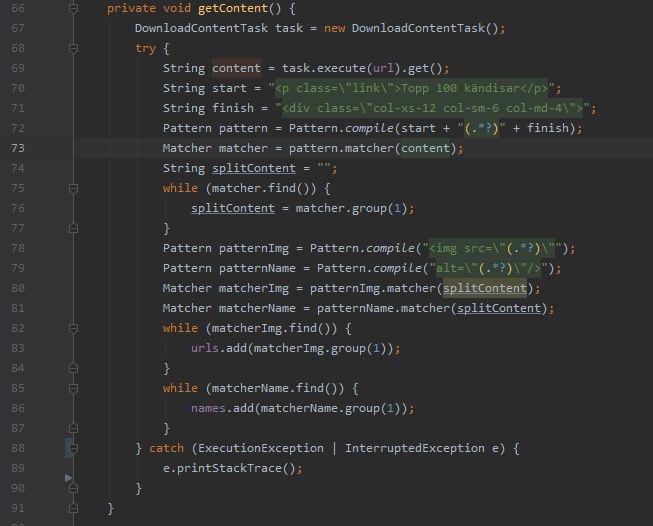This screenshot has height=526, width=653.
Task: Click the 'finish' variable declaration on line 71
Action: click(x=233, y=108)
